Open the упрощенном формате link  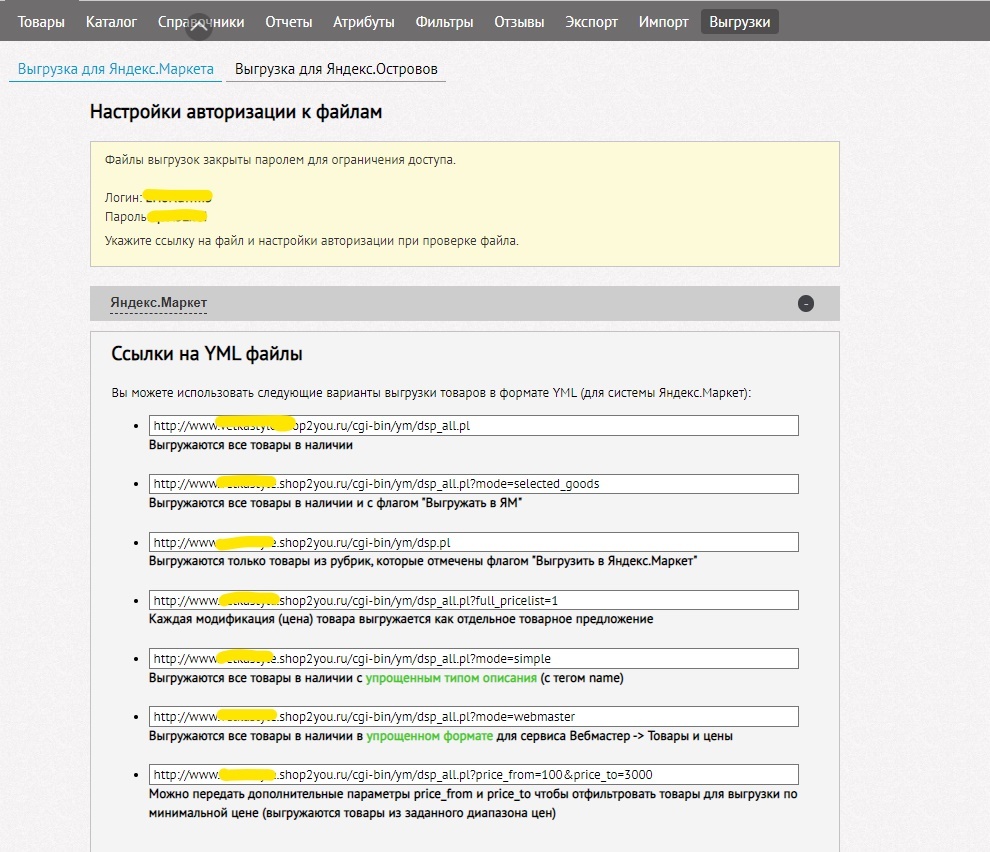click(x=429, y=736)
